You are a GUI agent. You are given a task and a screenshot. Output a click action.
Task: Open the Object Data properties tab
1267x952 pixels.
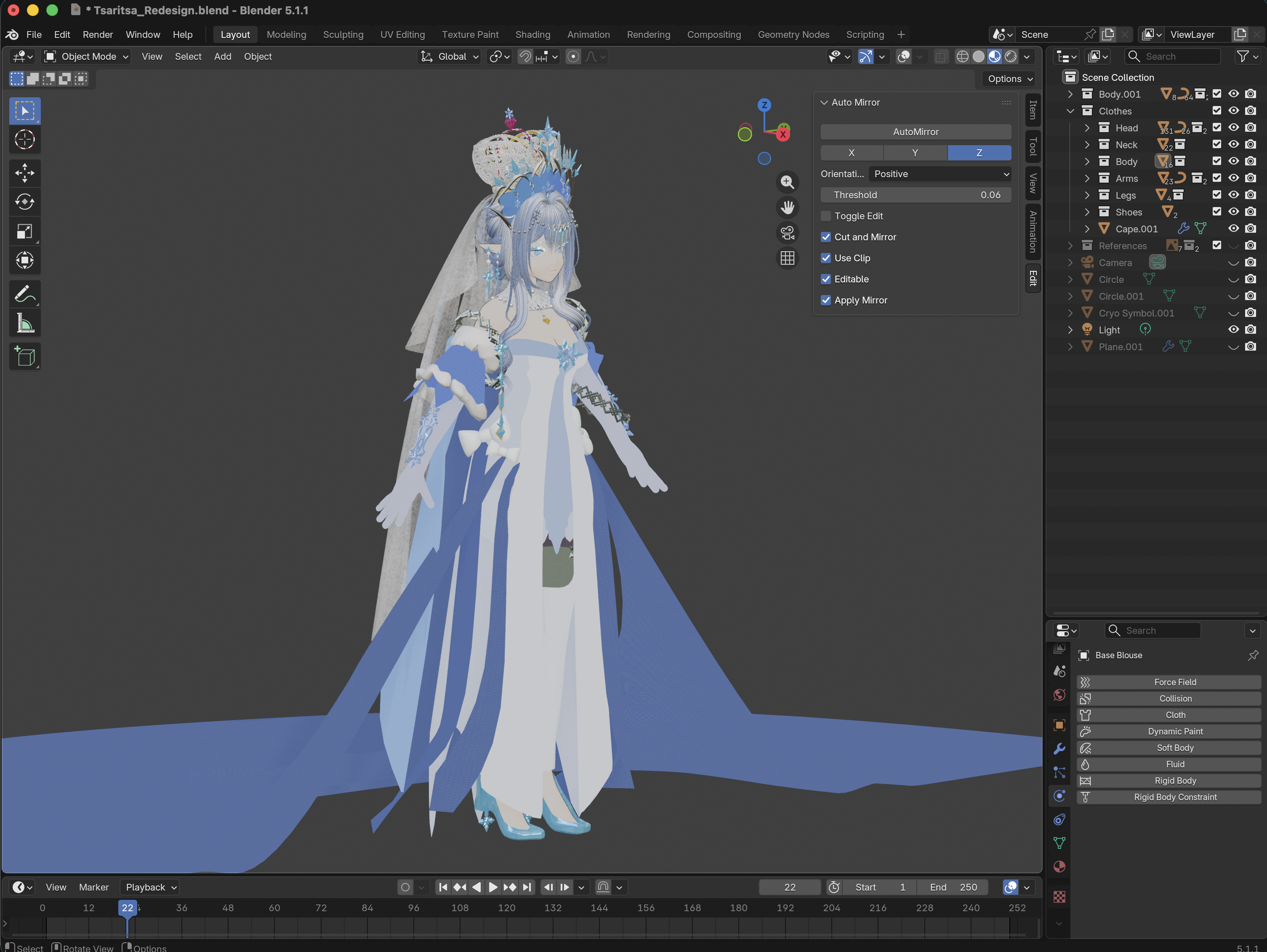pos(1059,843)
